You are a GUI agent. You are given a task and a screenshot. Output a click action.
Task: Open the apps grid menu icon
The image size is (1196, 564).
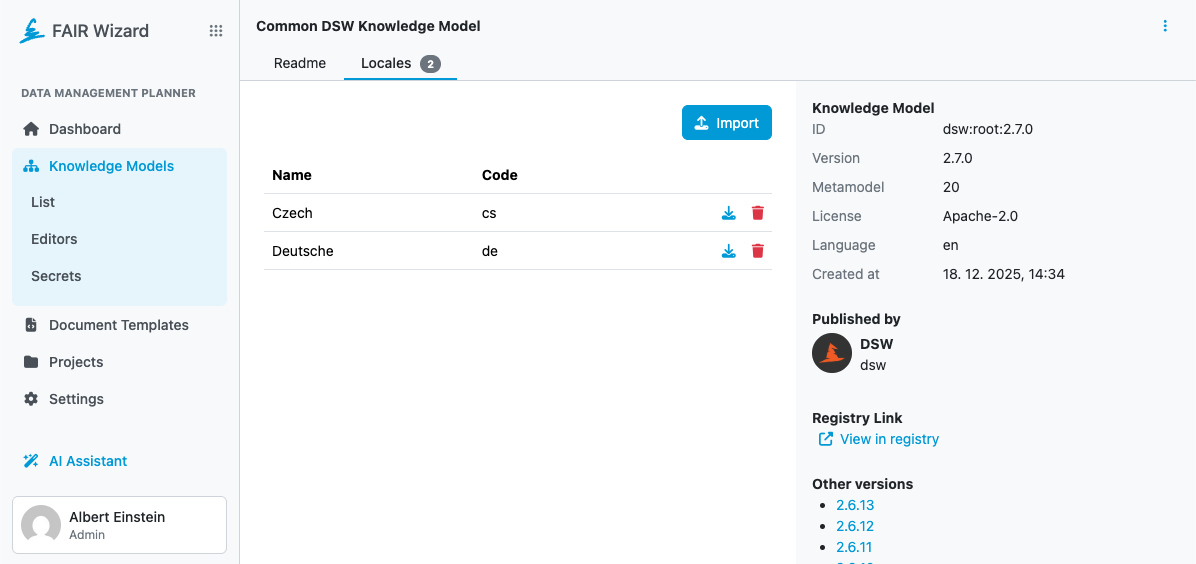pos(216,31)
